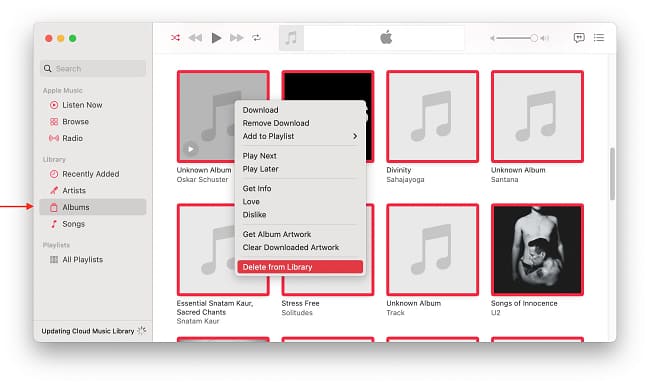Select Clear Downloaded Artwork
Screen dimensions: 650x386
click(300, 248)
